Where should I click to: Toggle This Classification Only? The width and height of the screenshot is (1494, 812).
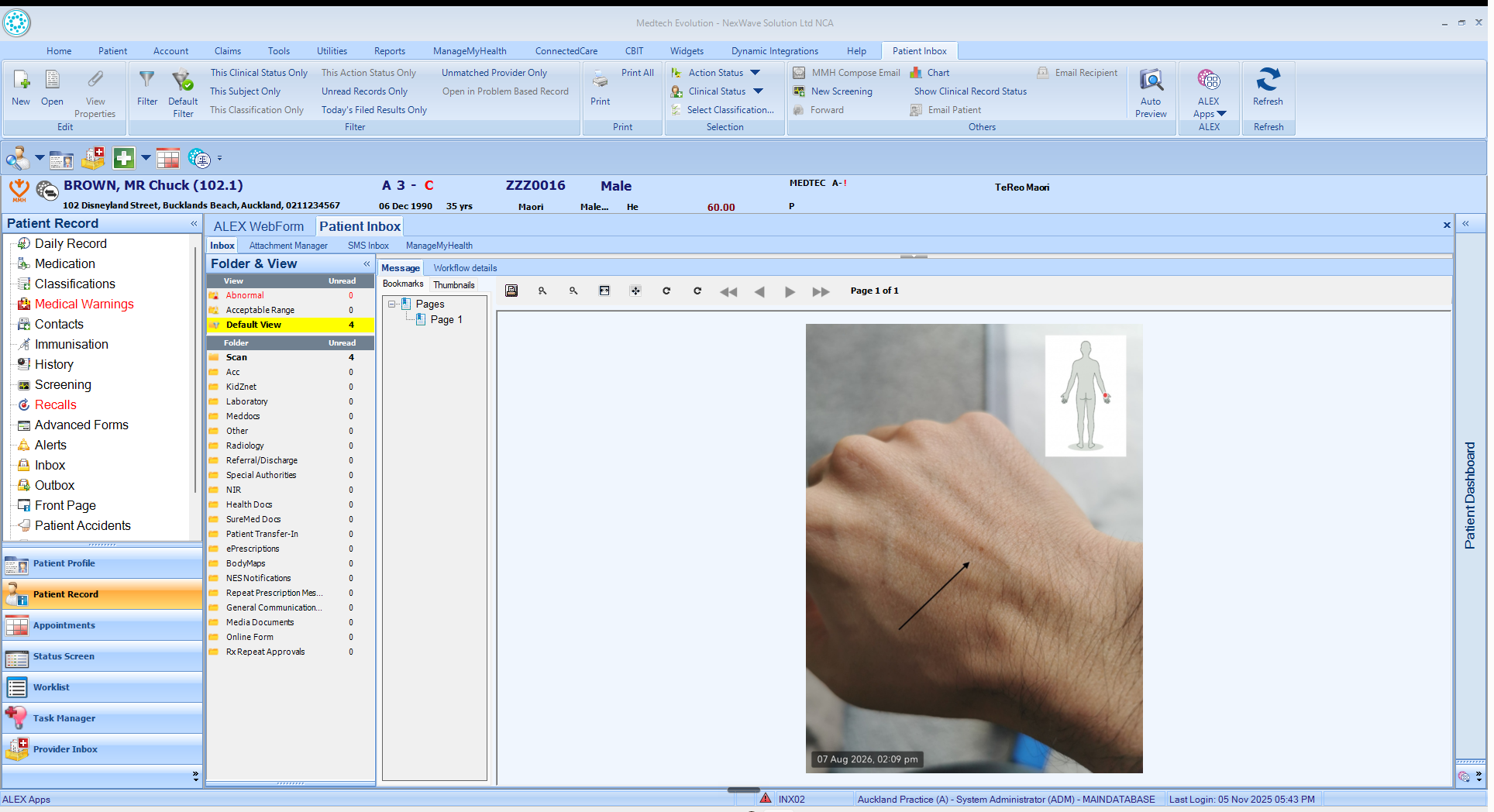click(256, 110)
